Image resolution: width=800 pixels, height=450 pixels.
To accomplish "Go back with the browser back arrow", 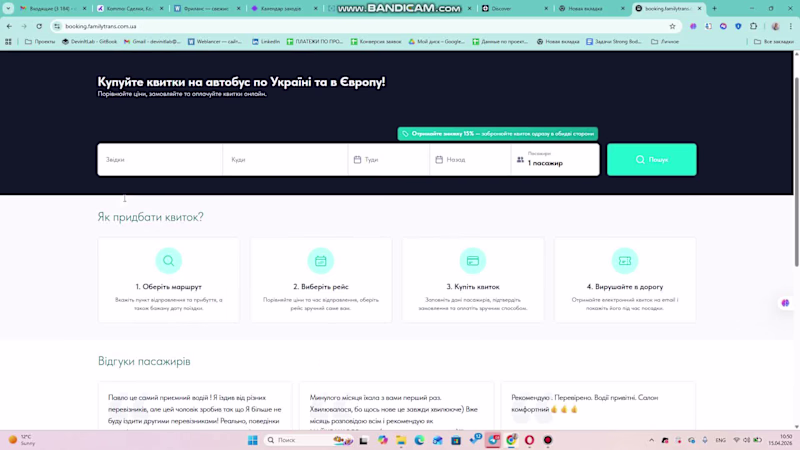I will click(9, 26).
